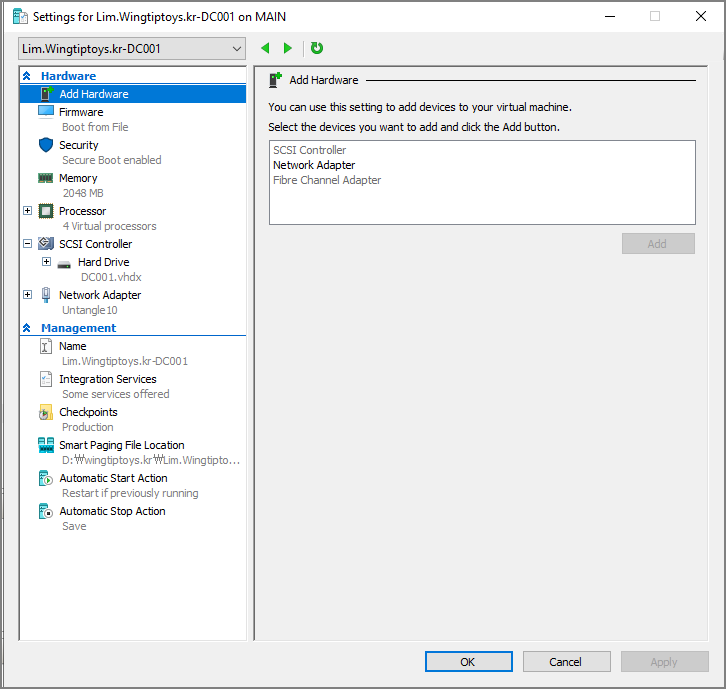Click the Integration Services icon
The image size is (726, 689).
coord(45,379)
